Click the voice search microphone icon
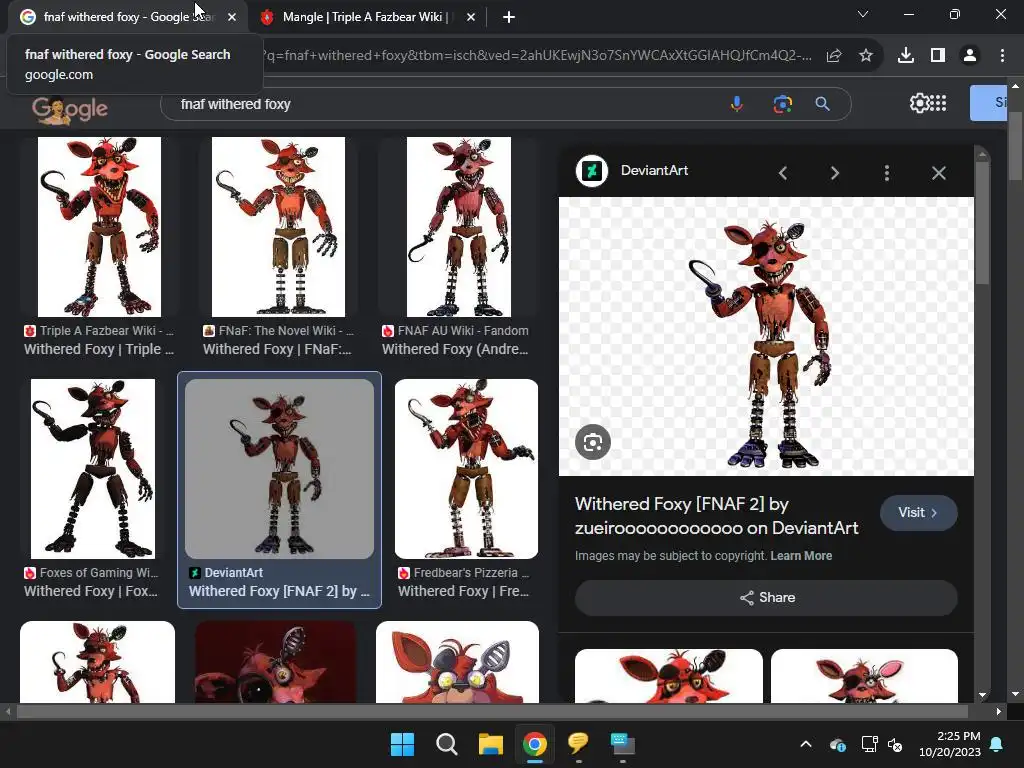The width and height of the screenshot is (1024, 768). point(737,104)
